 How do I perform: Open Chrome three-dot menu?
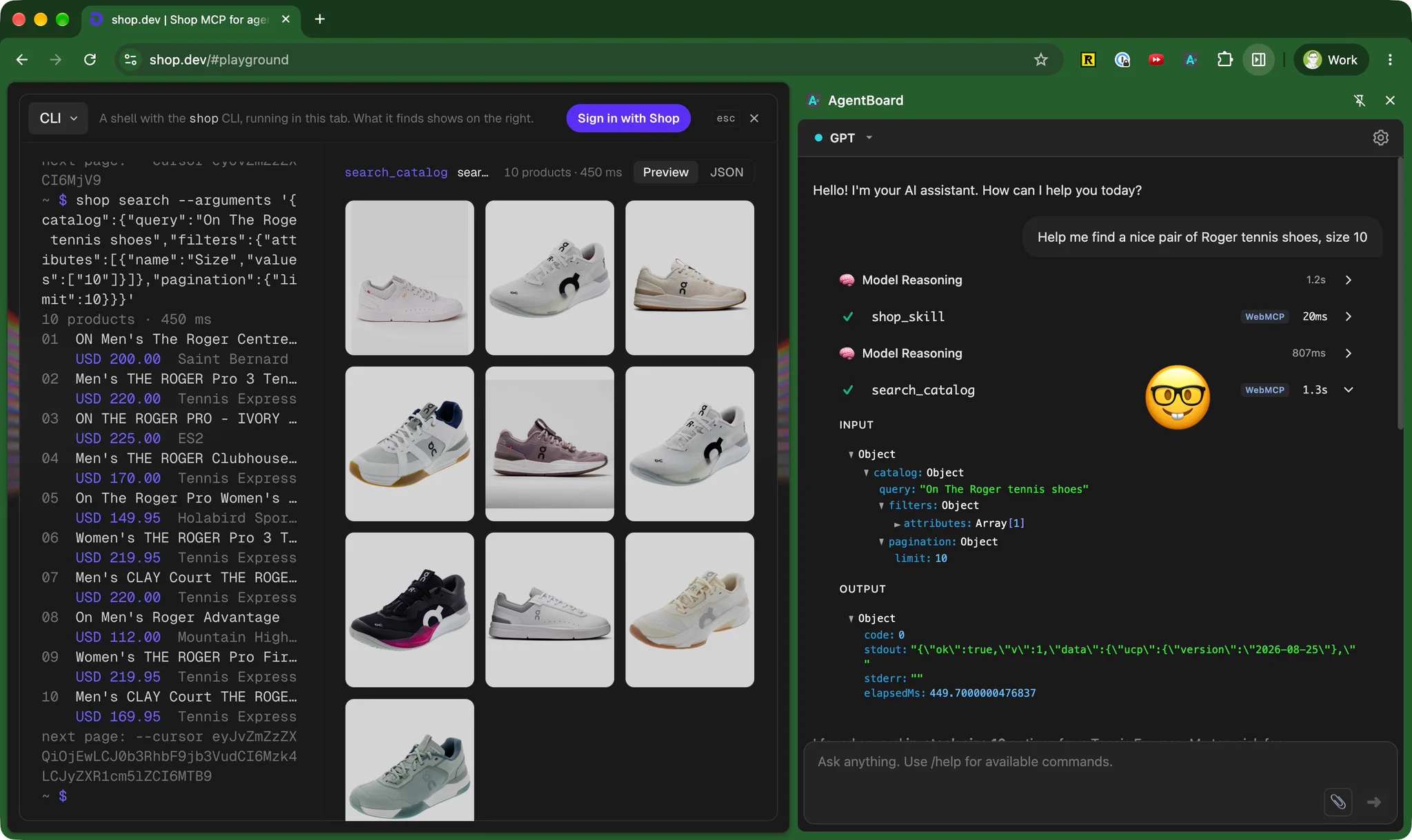point(1390,60)
